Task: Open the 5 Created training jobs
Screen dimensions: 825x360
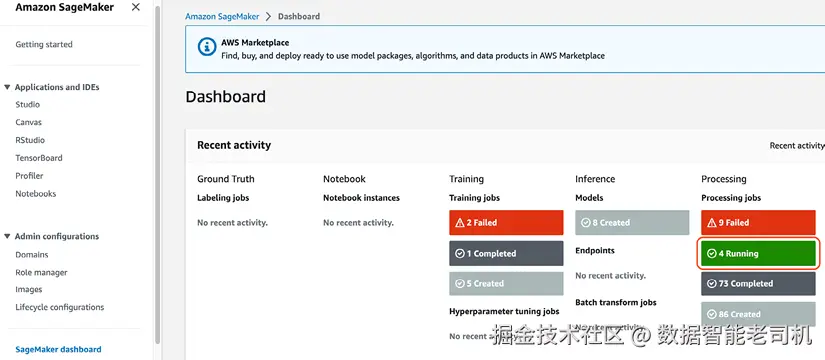Action: [x=506, y=284]
